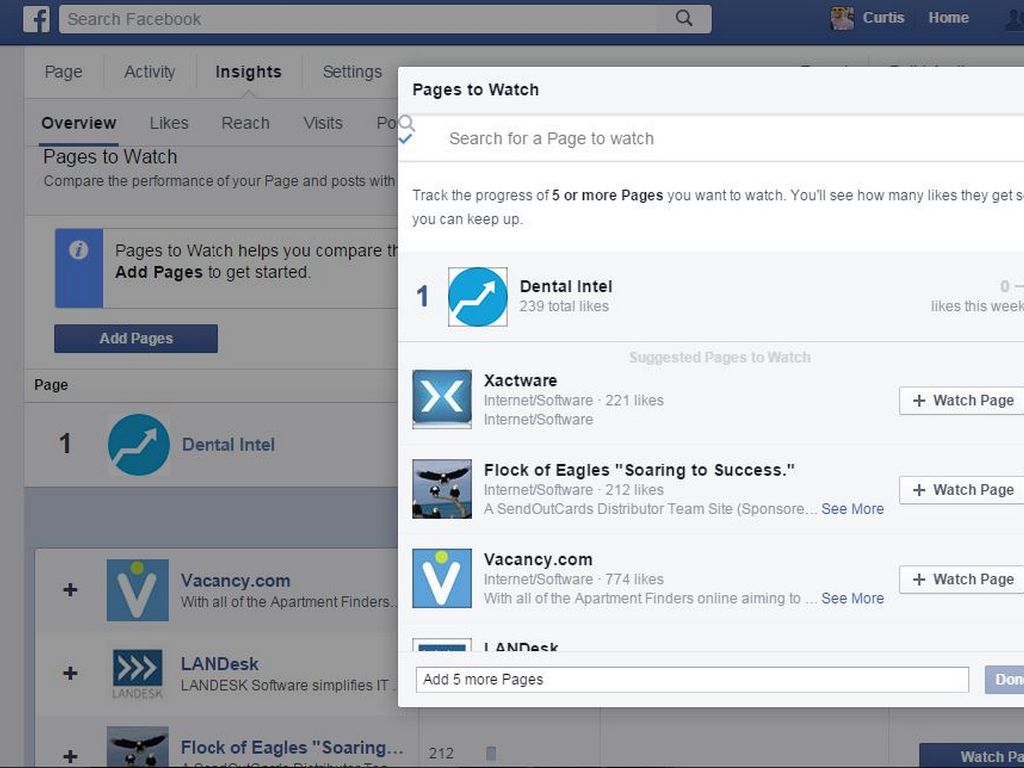The height and width of the screenshot is (768, 1024).
Task: Open the Reach insights tab
Action: pyautogui.click(x=245, y=123)
